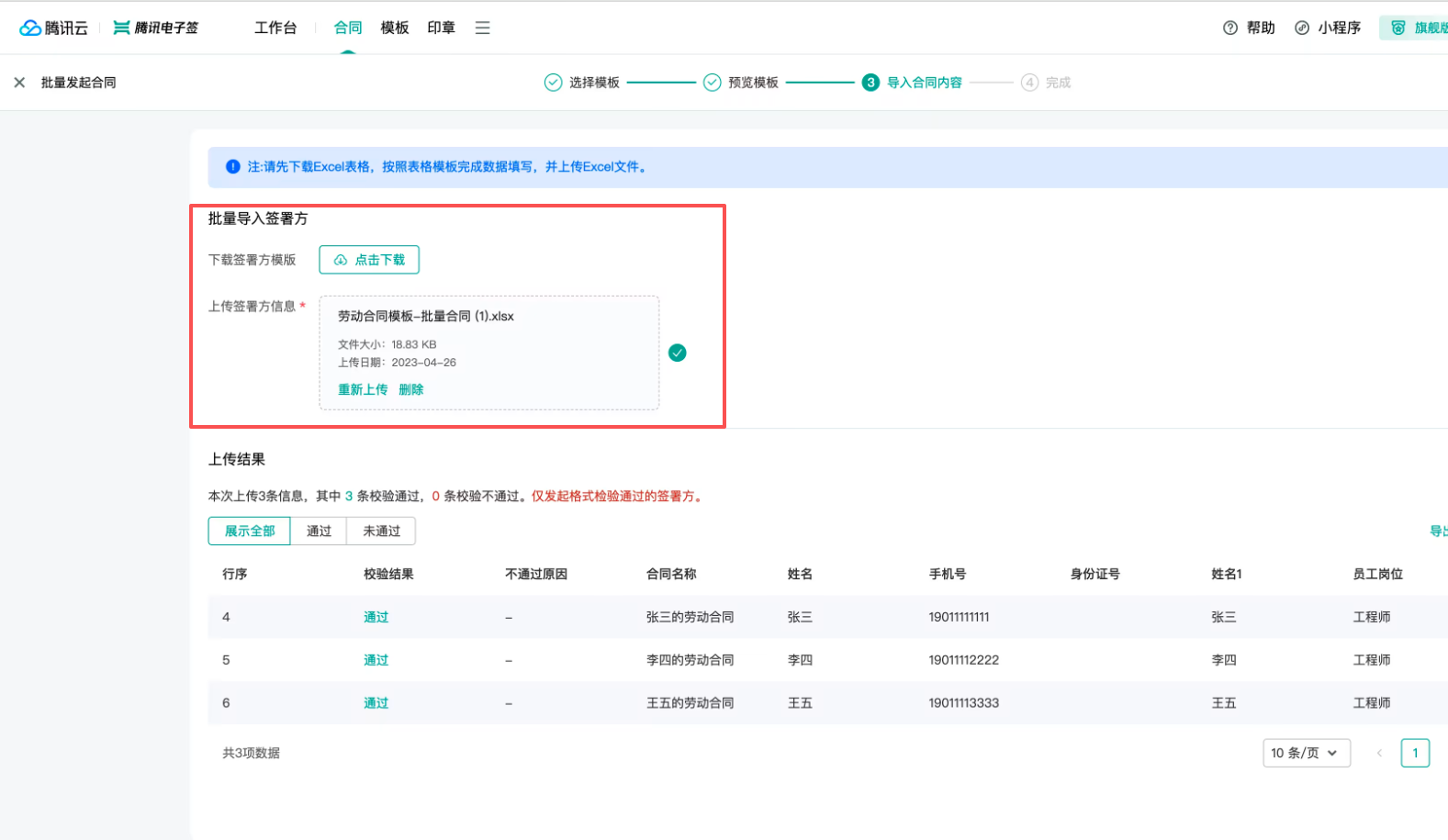Image resolution: width=1448 pixels, height=840 pixels.
Task: Click the 旗舰版 edition badge
Action: [1414, 28]
